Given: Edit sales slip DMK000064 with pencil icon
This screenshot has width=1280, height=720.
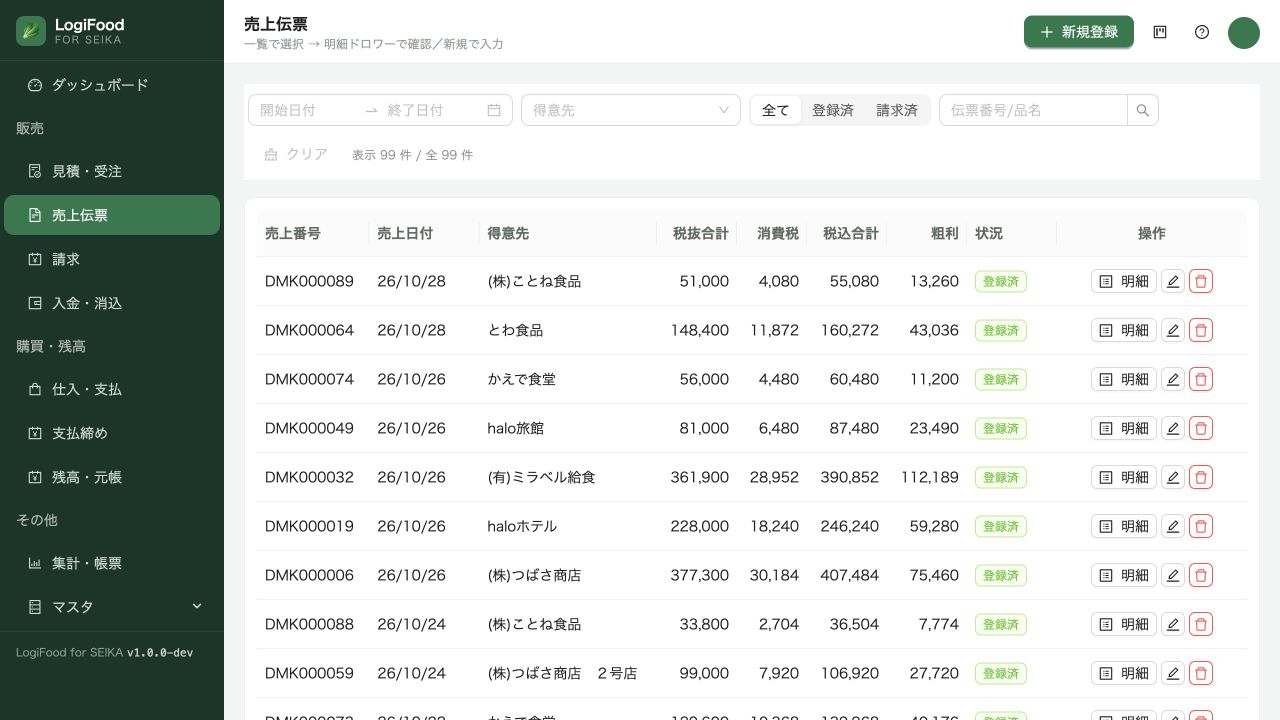Looking at the screenshot, I should (x=1173, y=331).
